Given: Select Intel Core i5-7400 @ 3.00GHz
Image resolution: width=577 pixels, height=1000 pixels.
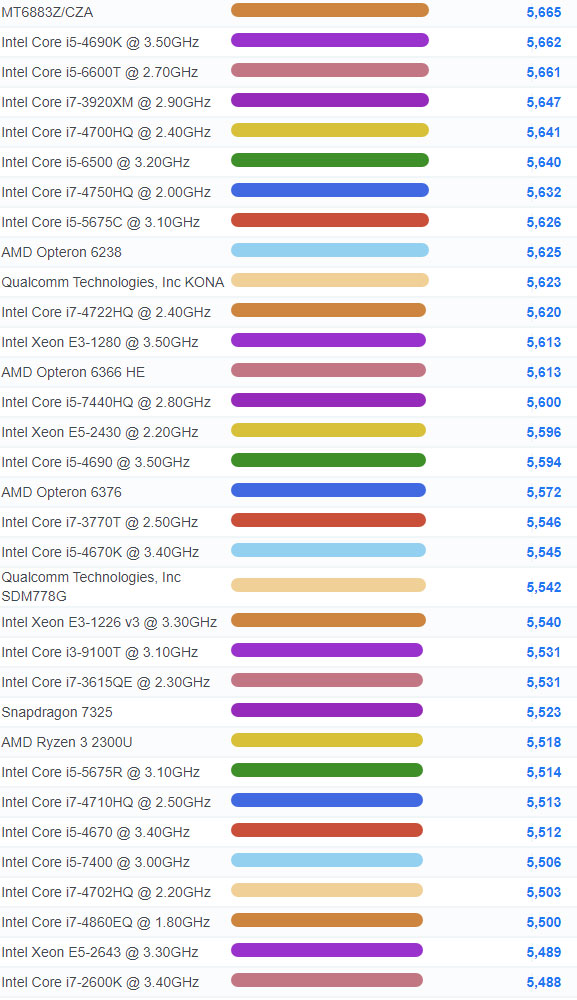Looking at the screenshot, I should pyautogui.click(x=96, y=862).
